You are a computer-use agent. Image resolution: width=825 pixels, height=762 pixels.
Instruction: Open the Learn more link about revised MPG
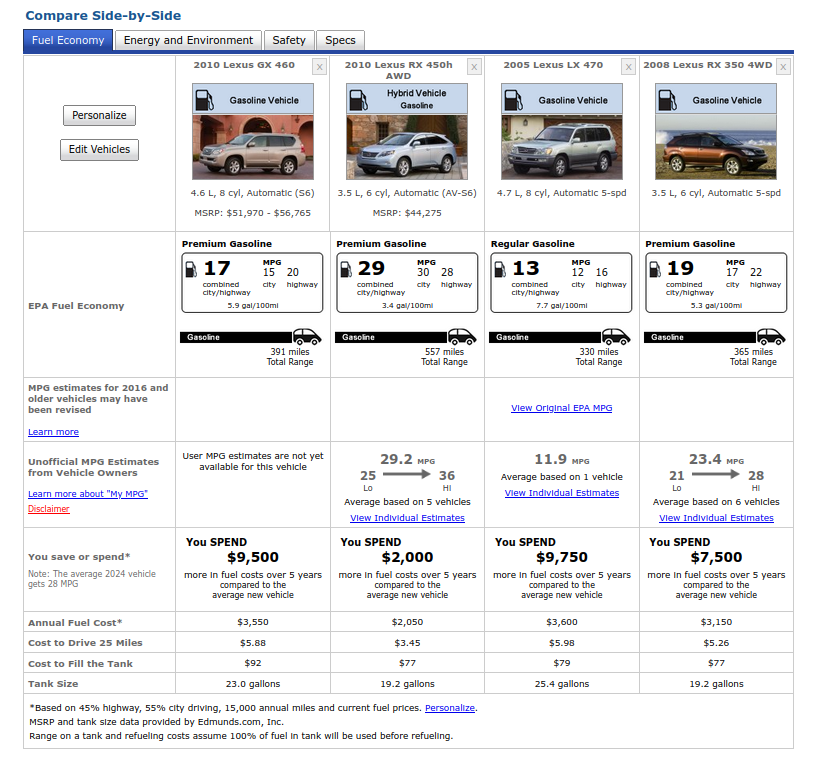coord(53,432)
